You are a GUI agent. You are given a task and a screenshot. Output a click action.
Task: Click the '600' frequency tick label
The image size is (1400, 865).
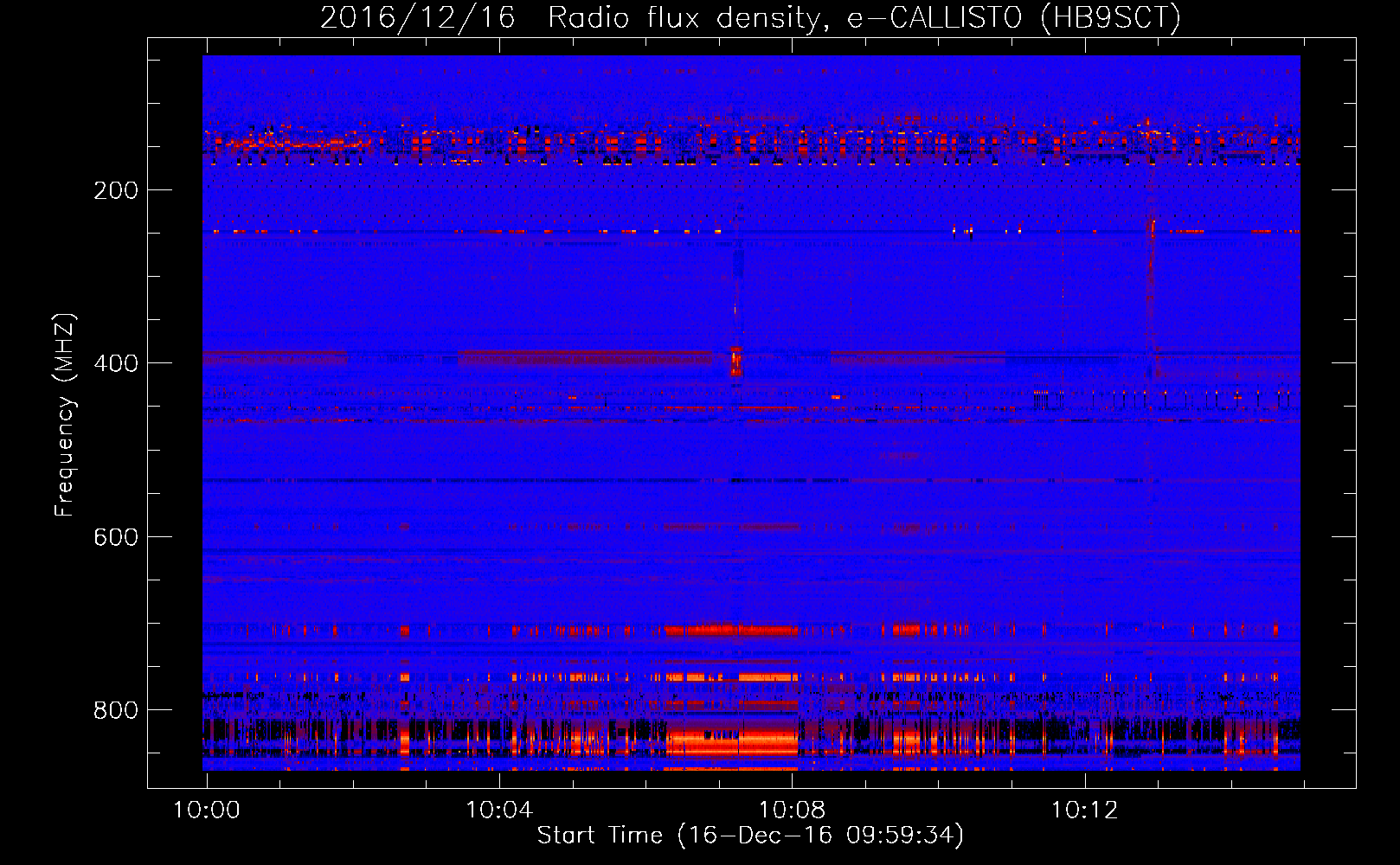click(116, 537)
